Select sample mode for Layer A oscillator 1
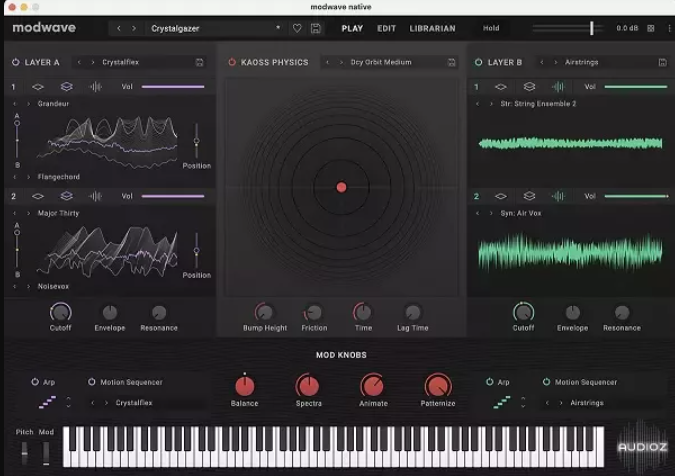 (95, 87)
